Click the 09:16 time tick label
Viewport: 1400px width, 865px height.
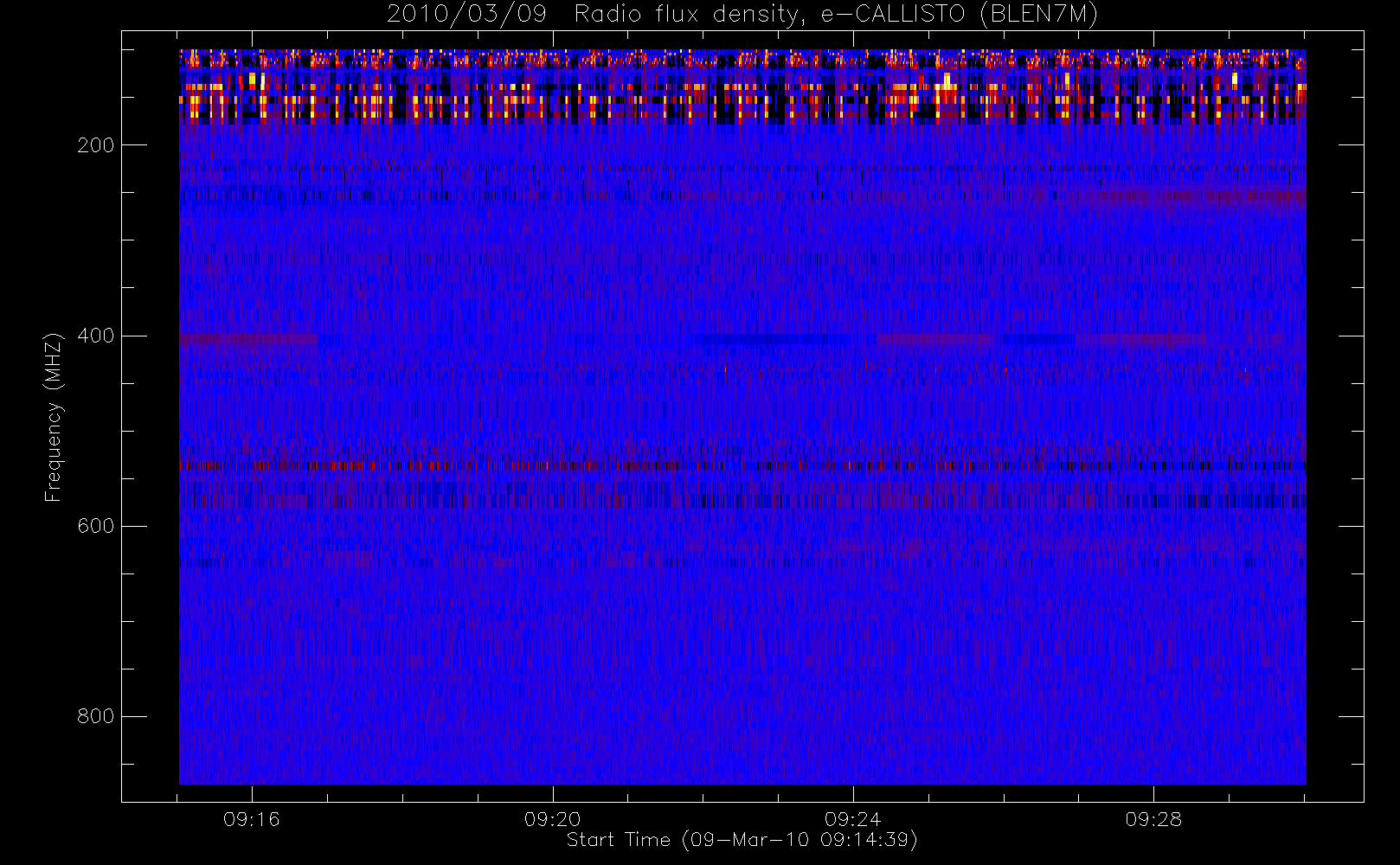252,819
